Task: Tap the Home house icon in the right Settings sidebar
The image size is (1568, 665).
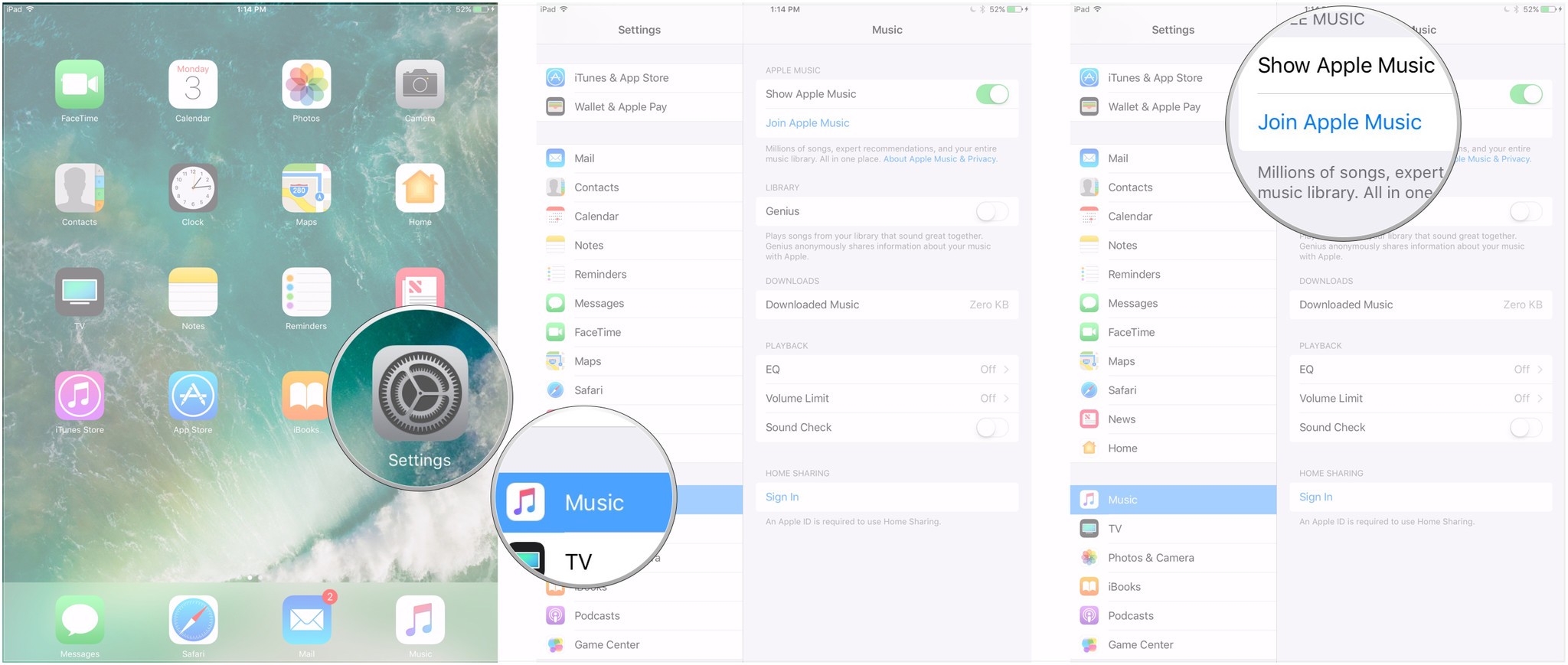Action: (x=1089, y=448)
